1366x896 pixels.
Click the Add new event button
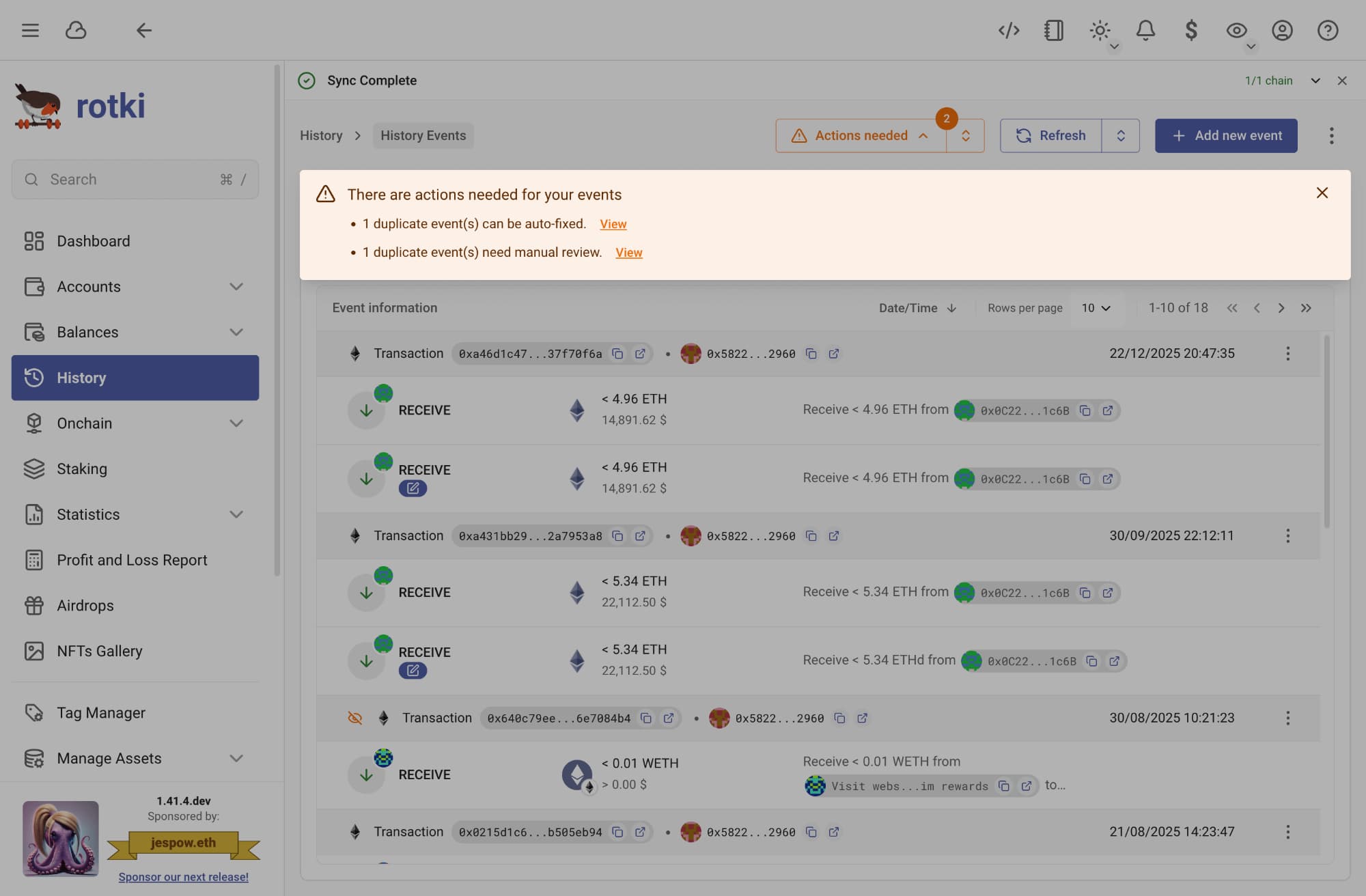[1226, 135]
